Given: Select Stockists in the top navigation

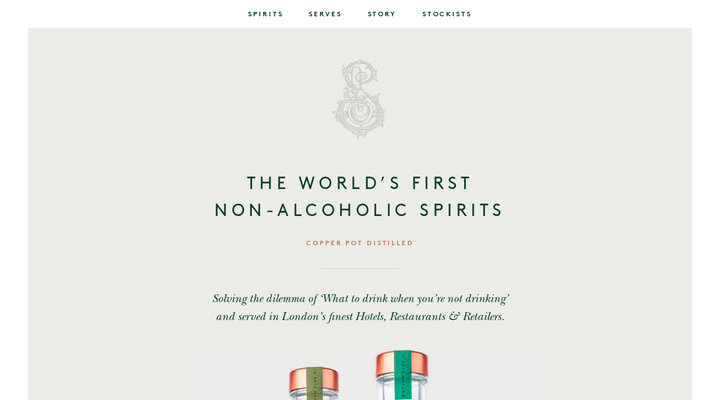Looking at the screenshot, I should [447, 14].
